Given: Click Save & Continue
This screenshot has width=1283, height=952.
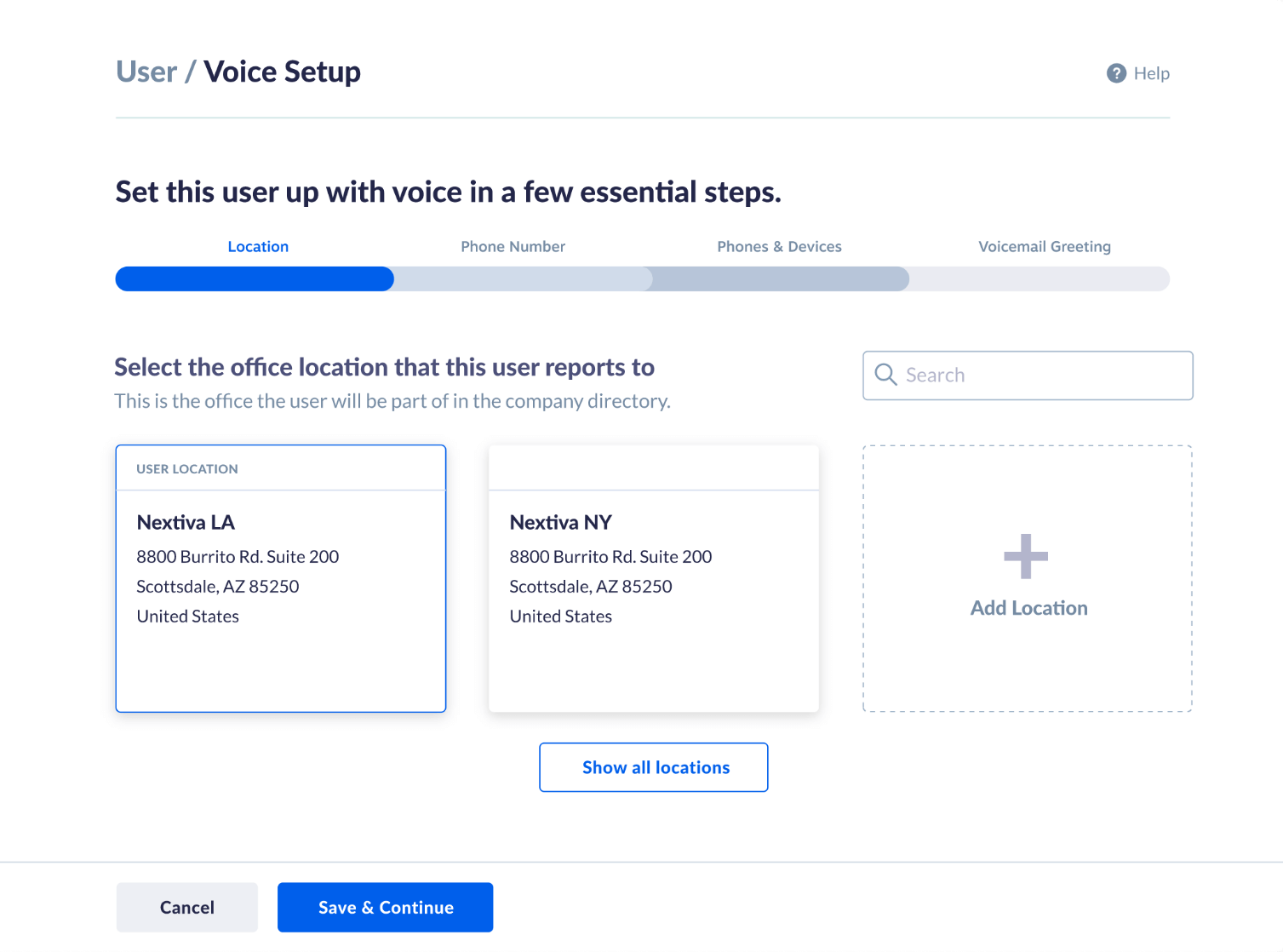Looking at the screenshot, I should pyautogui.click(x=385, y=907).
